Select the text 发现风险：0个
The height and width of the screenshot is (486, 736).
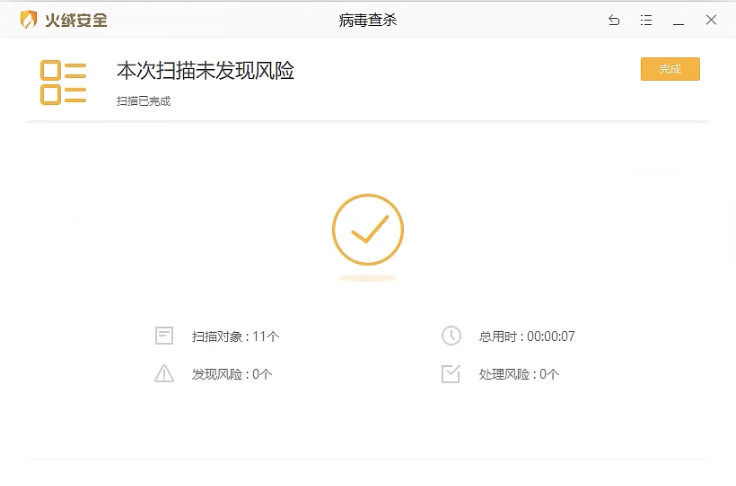[232, 374]
